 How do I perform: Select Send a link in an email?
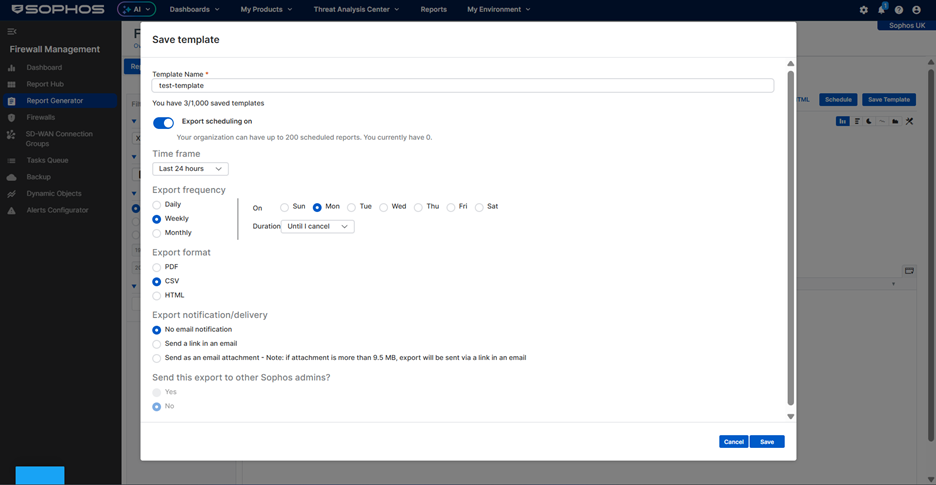[157, 344]
